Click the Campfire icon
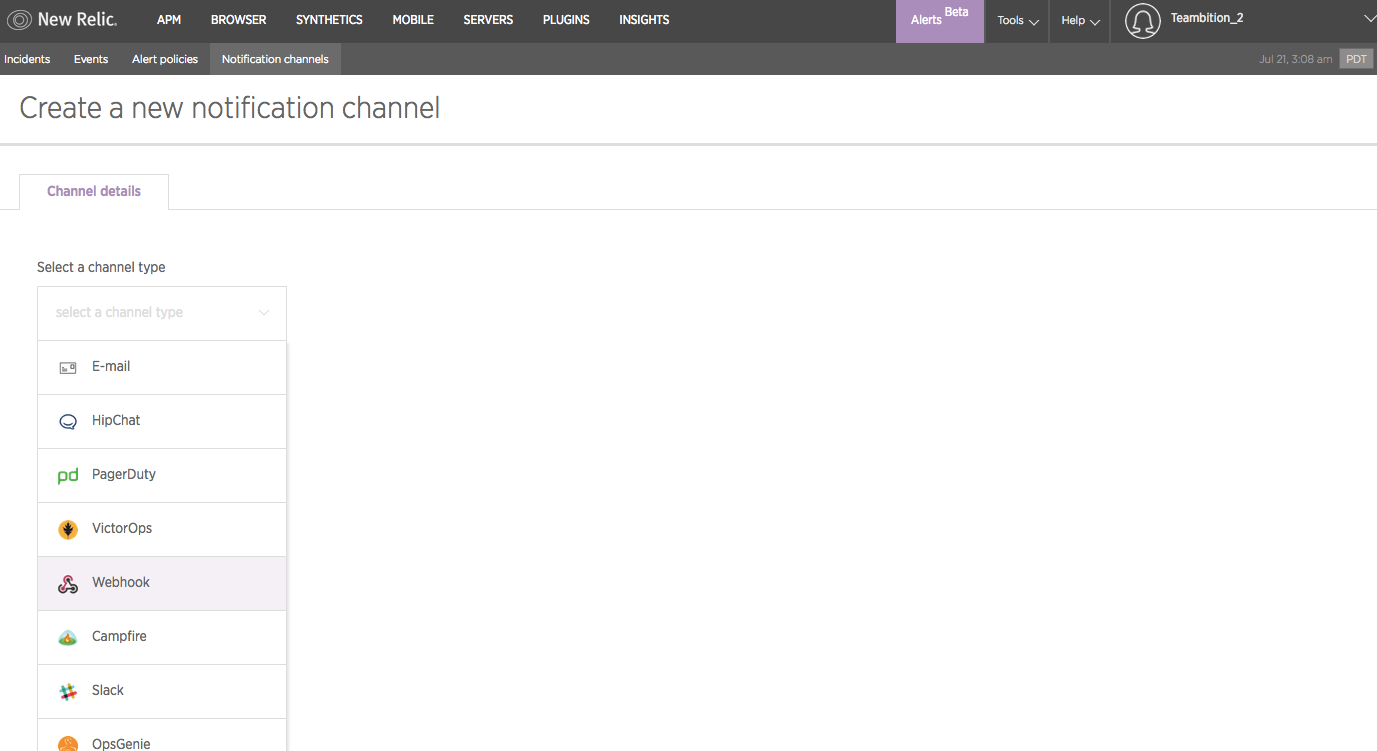Screen dimensions: 1377x751 [x=68, y=638]
